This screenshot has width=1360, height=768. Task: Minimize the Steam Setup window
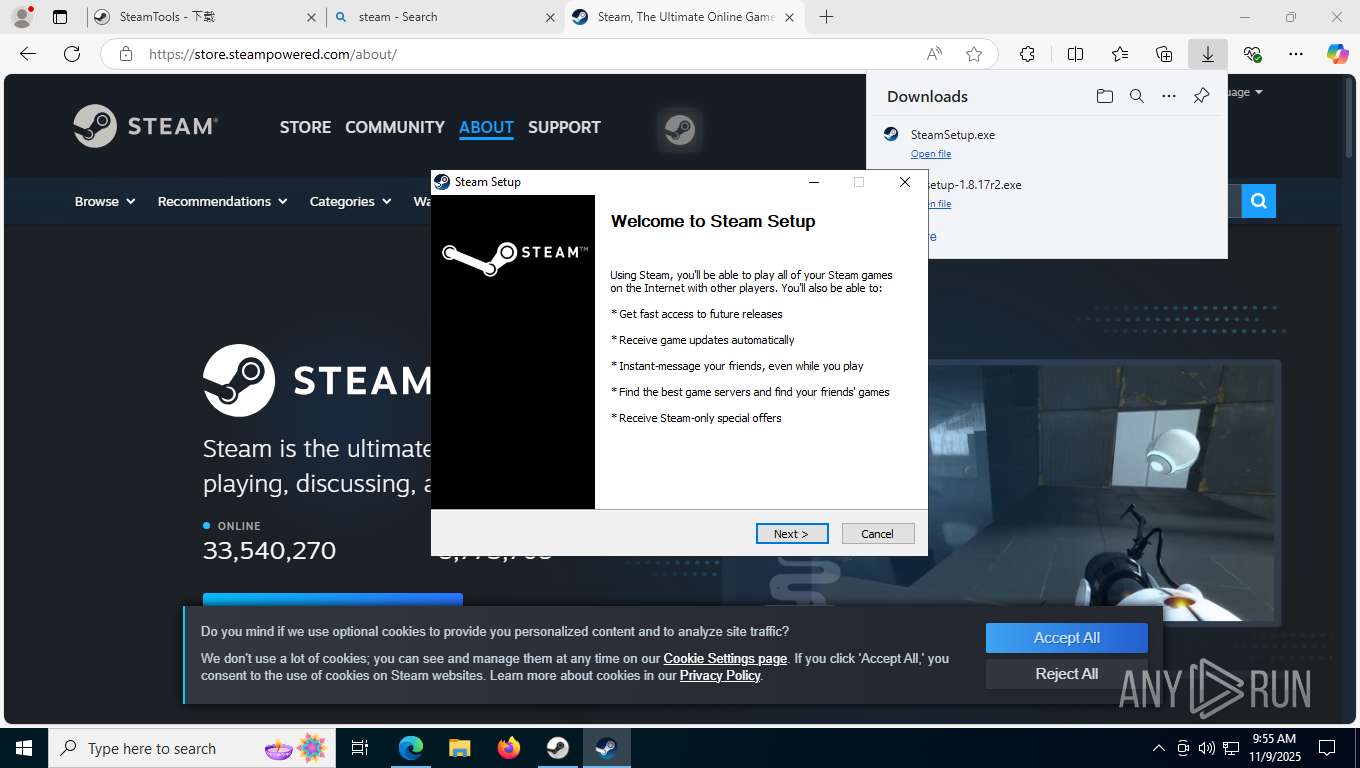tap(814, 182)
